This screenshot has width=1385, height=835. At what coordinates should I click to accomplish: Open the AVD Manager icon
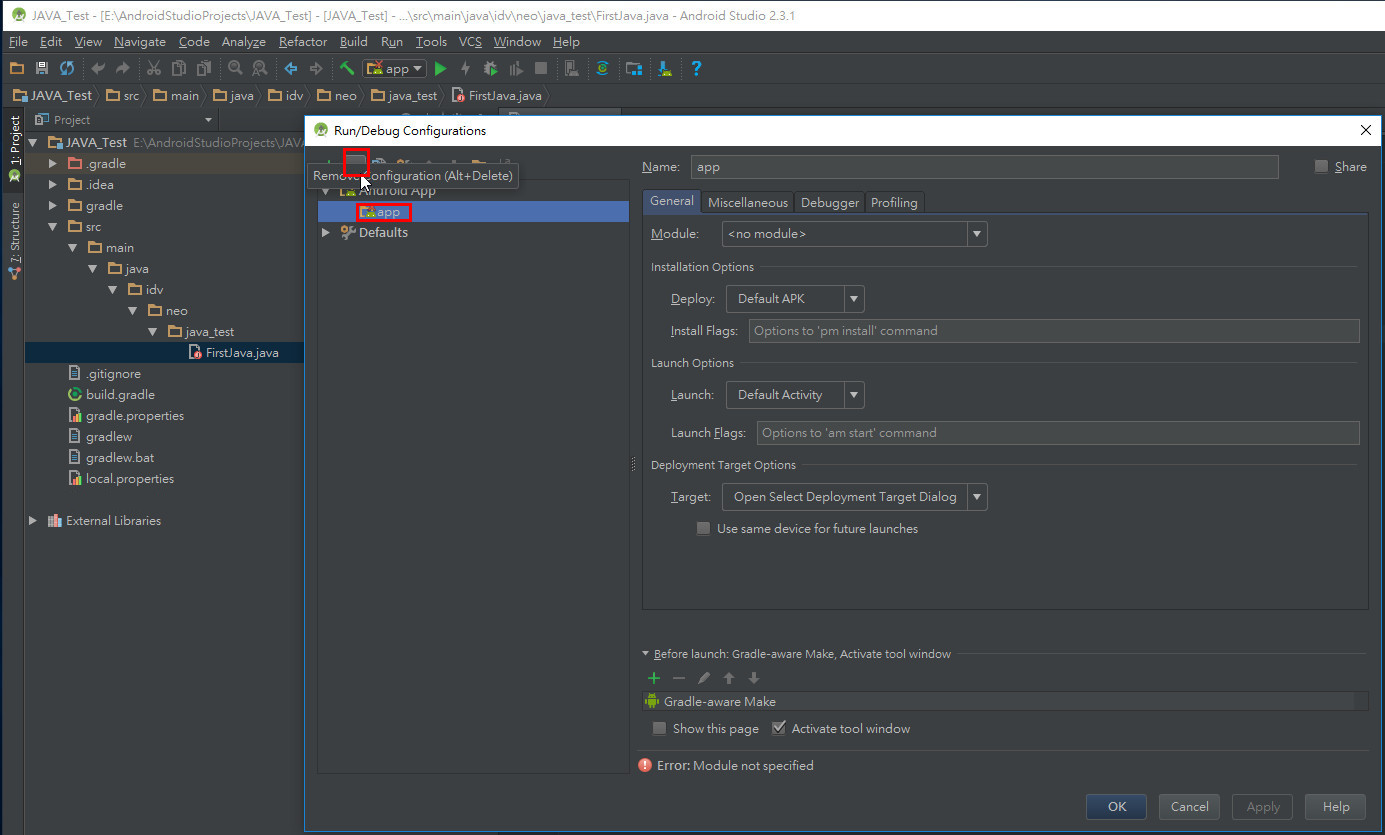572,68
